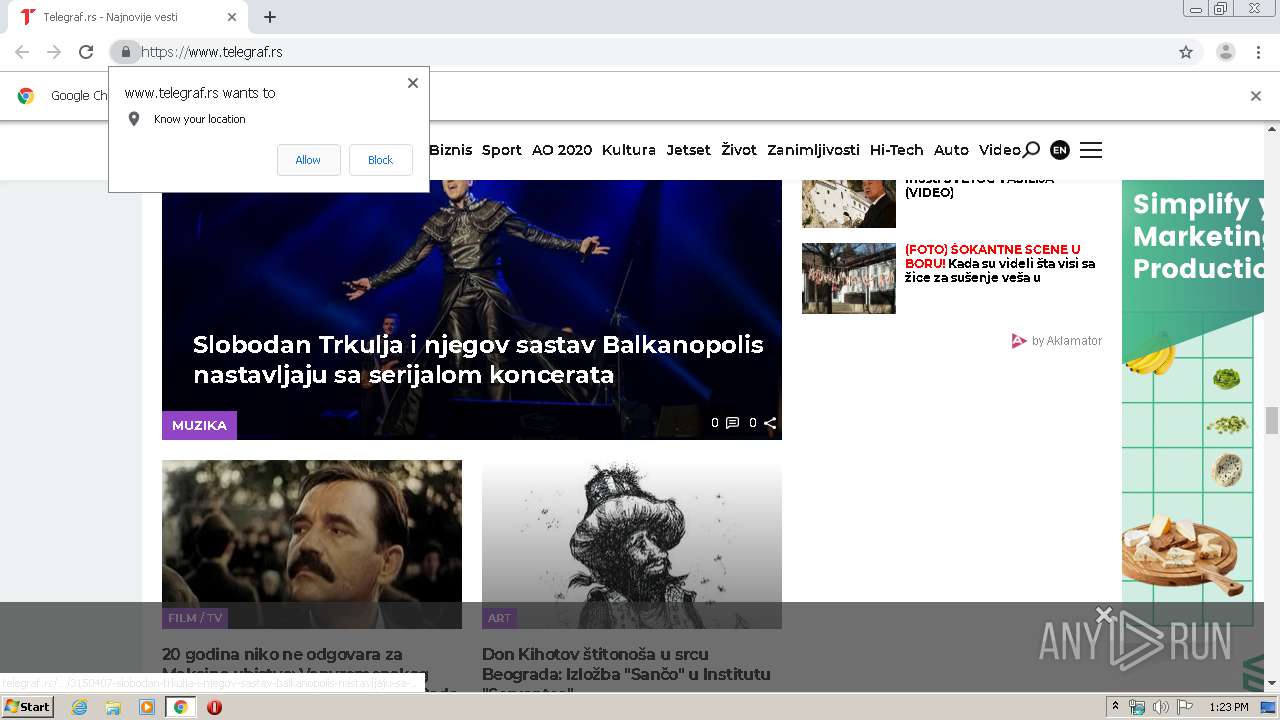This screenshot has width=1280, height=720.
Task: Open Sančo sketch article thumbnail
Action: [x=632, y=544]
